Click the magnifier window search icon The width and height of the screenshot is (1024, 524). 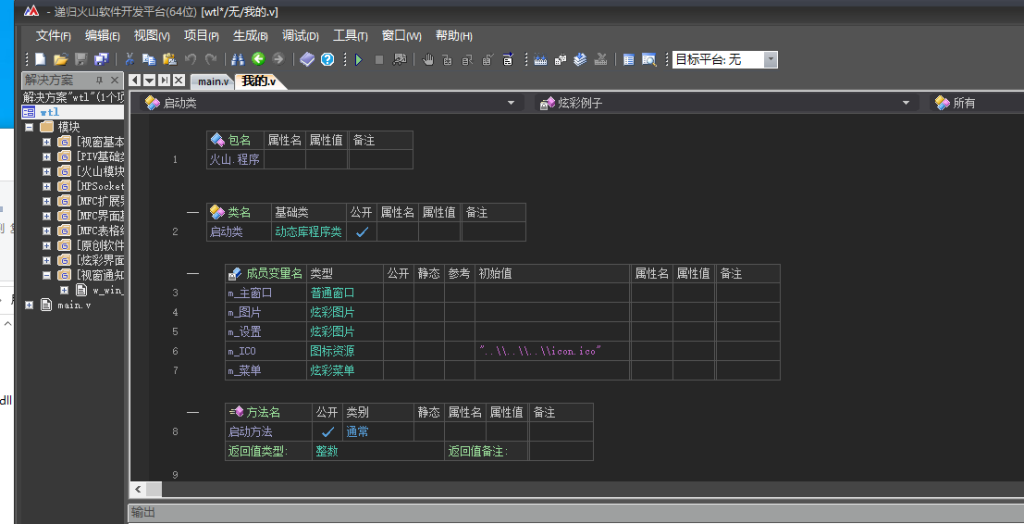tap(648, 59)
